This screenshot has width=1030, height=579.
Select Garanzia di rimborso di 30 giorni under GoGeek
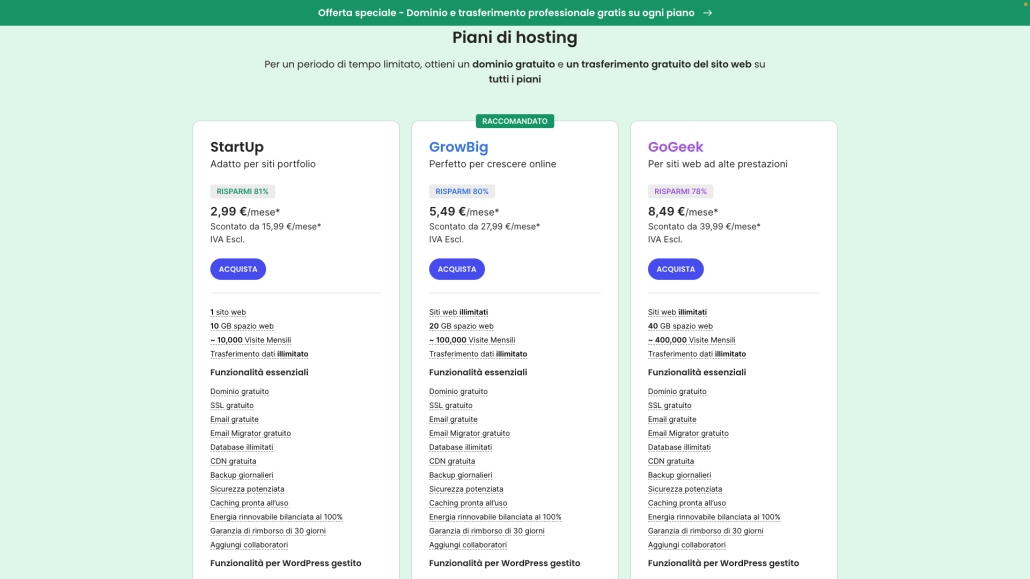(704, 531)
